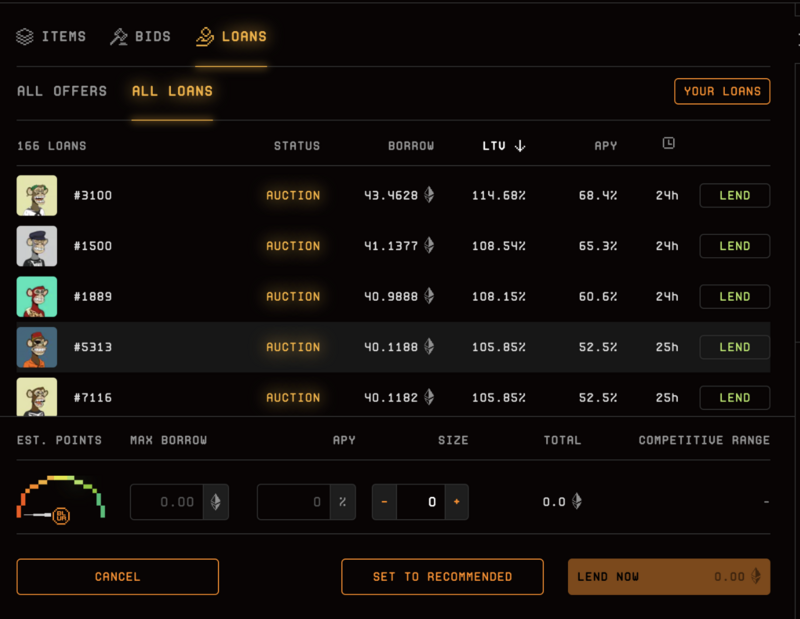Sort by the Borrow column header

(411, 146)
